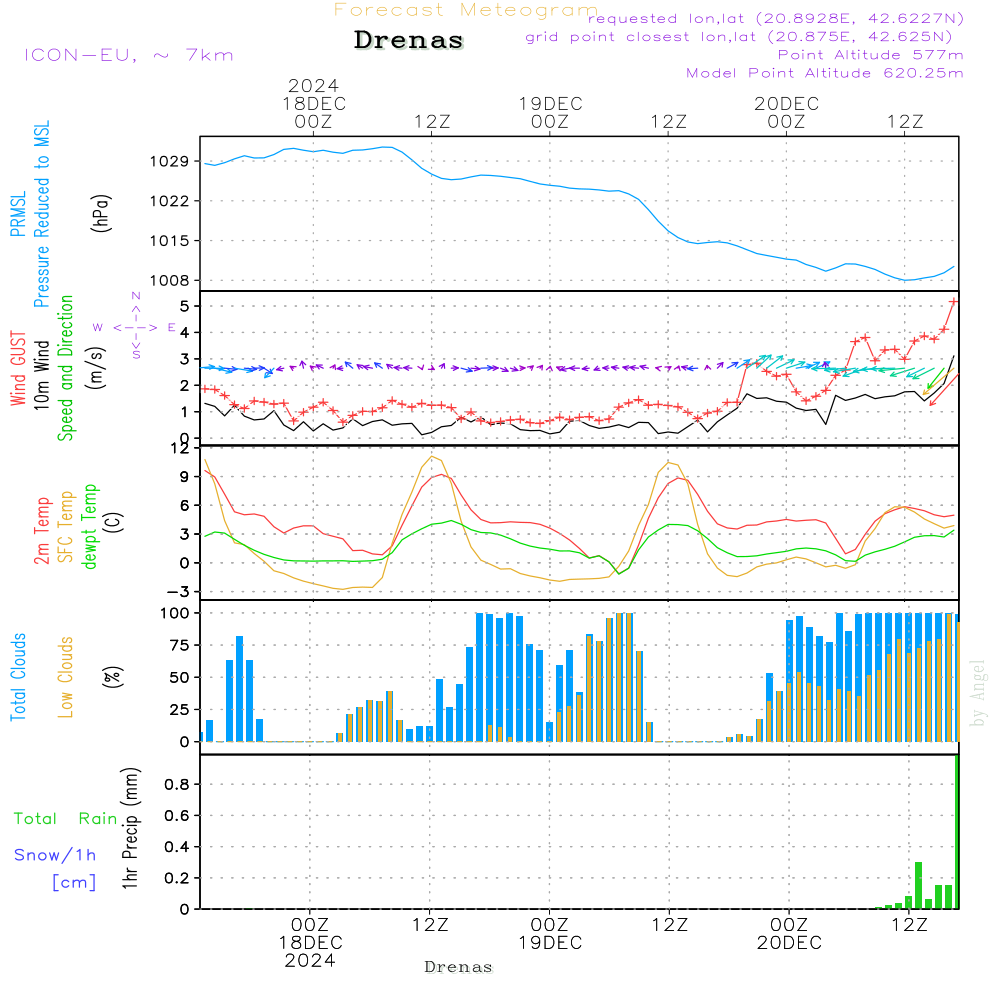1000x1000 pixels.
Task: Click the green "Total Rain" legend label
Action: 66,818
